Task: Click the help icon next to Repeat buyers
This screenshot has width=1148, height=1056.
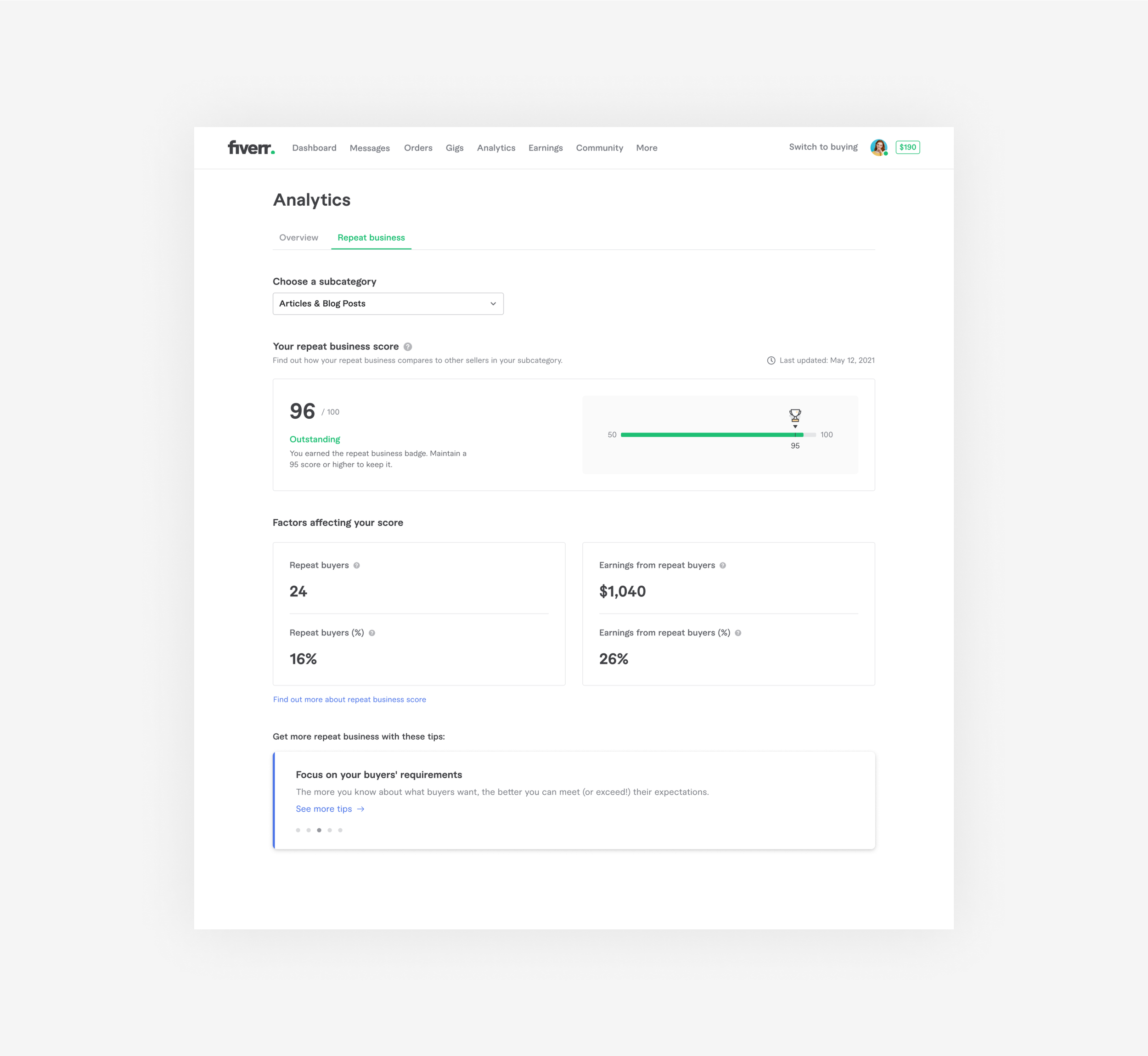Action: point(357,566)
